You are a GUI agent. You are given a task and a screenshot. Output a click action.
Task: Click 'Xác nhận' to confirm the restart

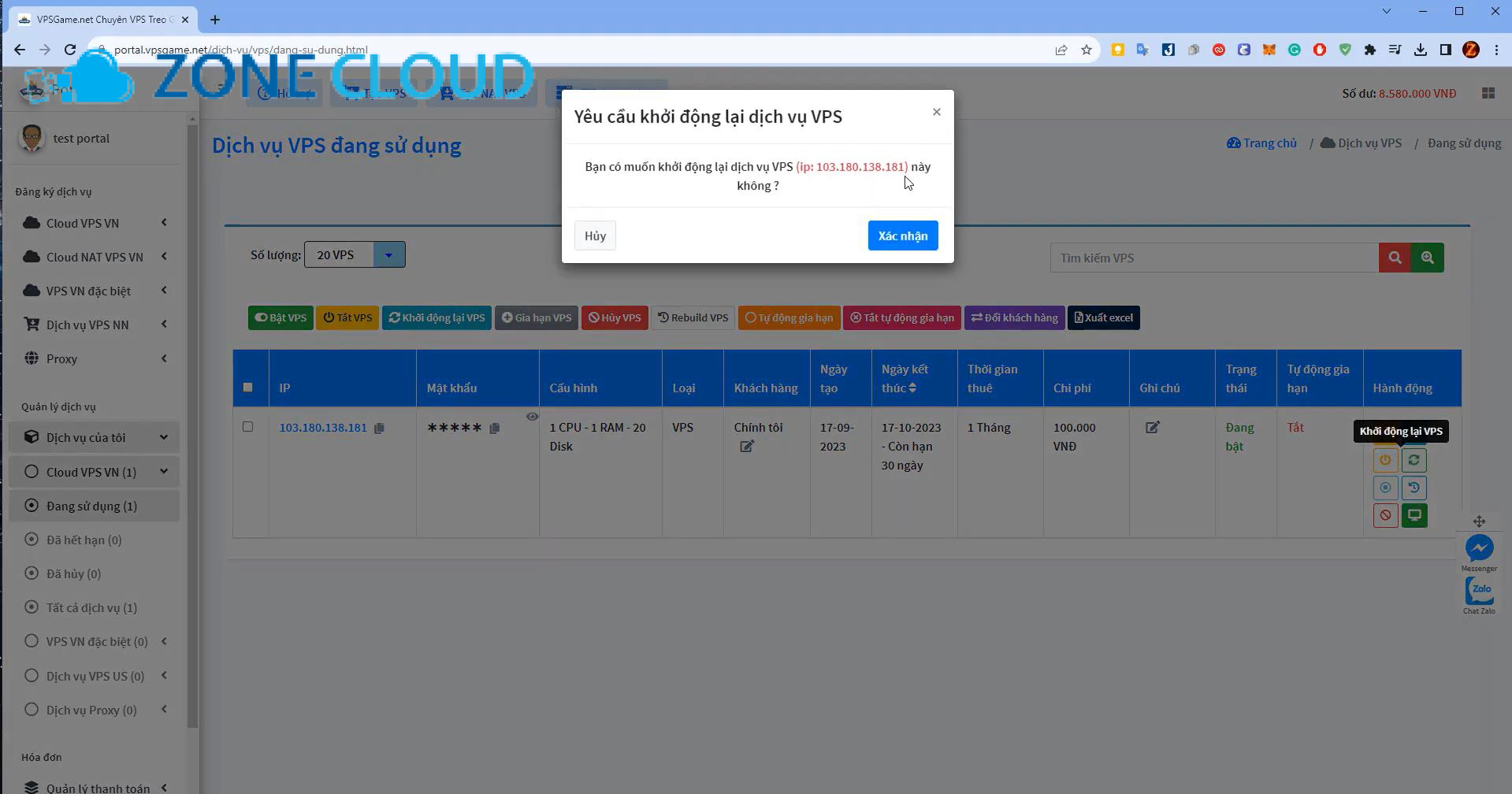tap(901, 235)
